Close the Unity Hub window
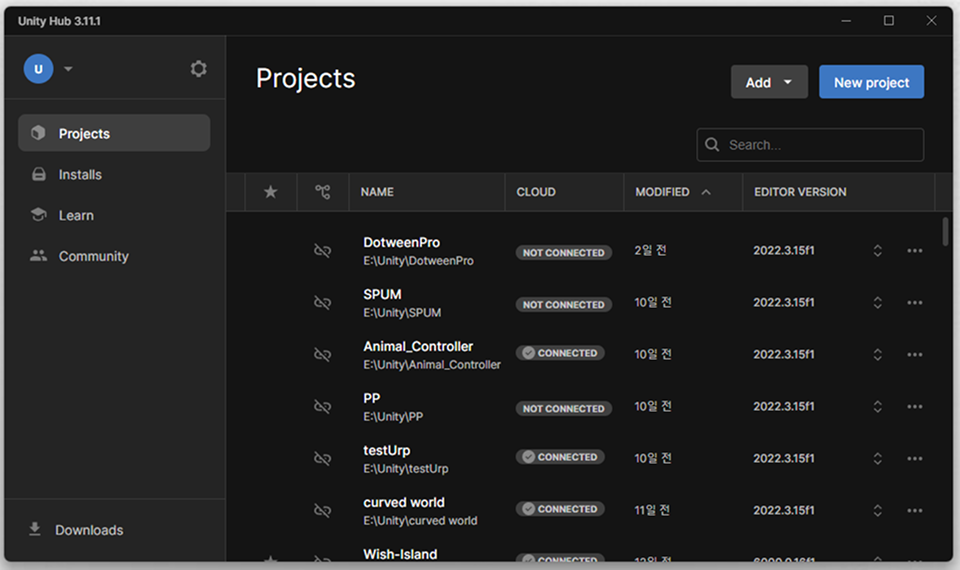This screenshot has height=570, width=960. click(x=931, y=21)
